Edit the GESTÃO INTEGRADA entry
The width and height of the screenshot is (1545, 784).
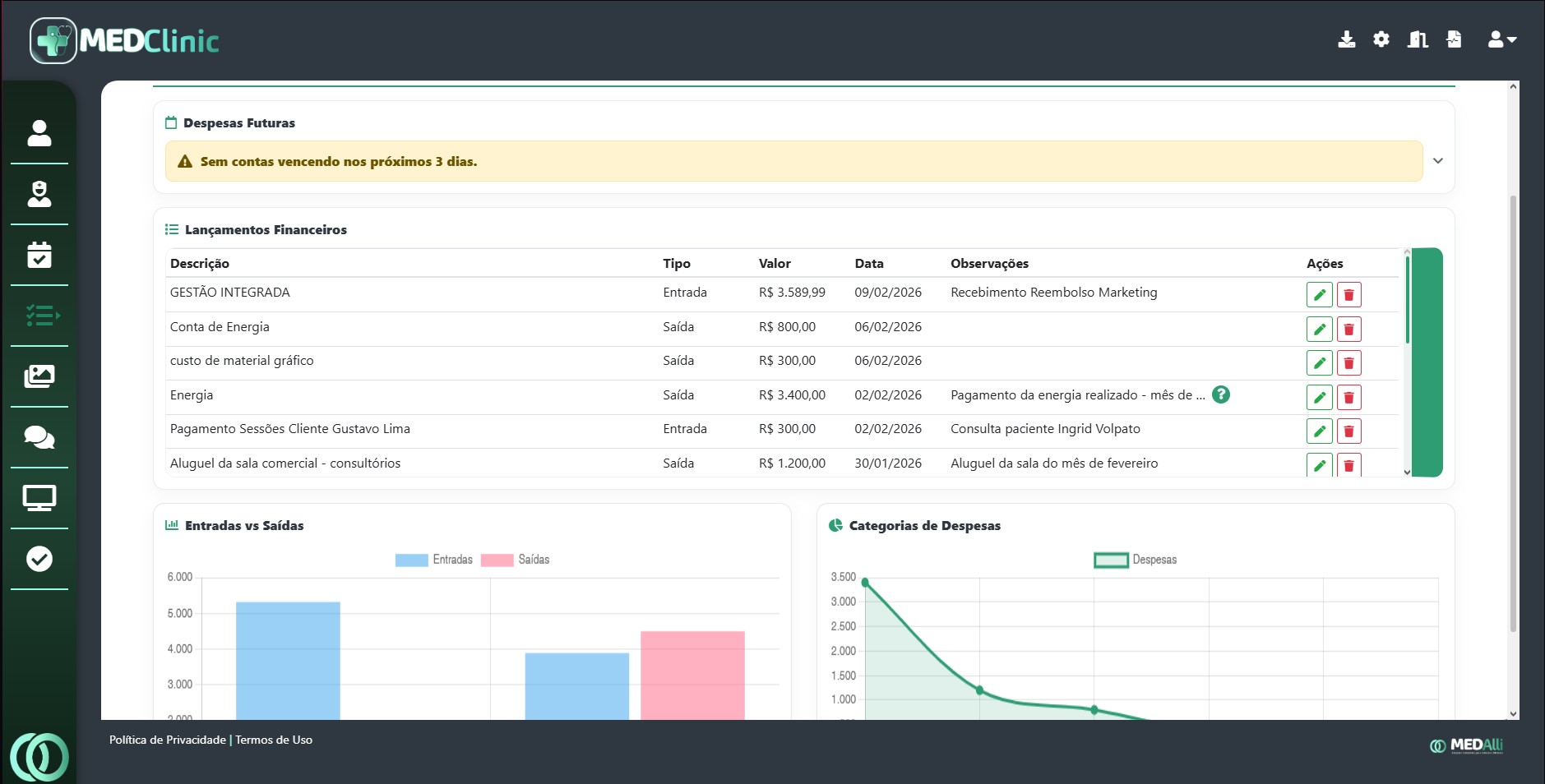point(1319,295)
